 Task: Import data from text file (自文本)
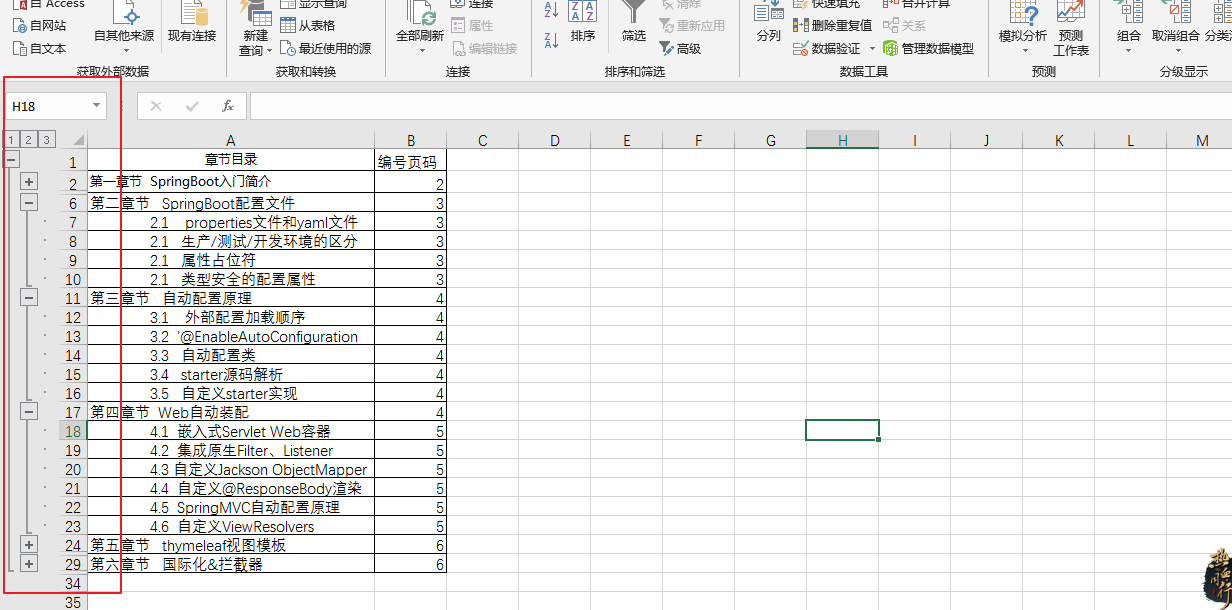point(40,48)
